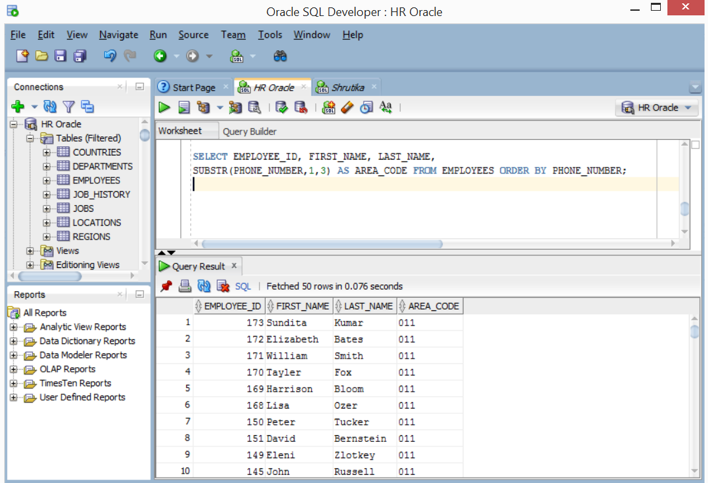Screen dimensions: 708x483
Task: Open the Tools menu
Action: click(270, 35)
